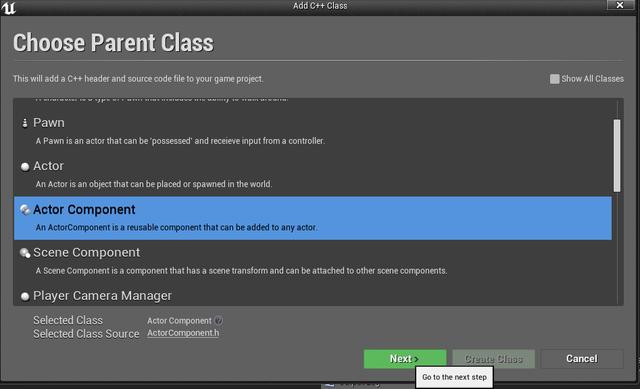Click the Actor Component selected class value
Image resolution: width=640 pixels, height=389 pixels.
[x=179, y=321]
